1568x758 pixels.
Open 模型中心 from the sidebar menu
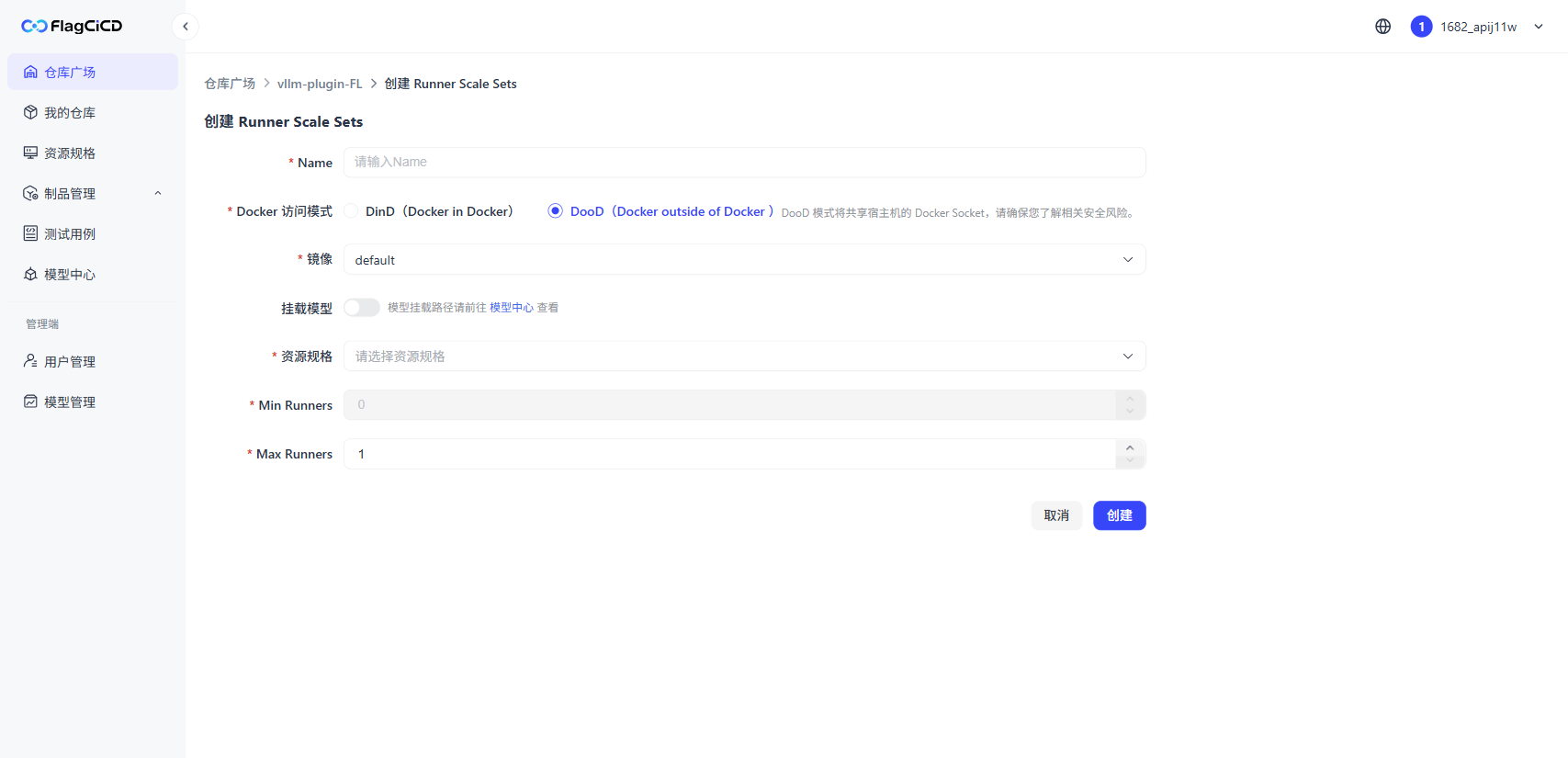(x=93, y=274)
